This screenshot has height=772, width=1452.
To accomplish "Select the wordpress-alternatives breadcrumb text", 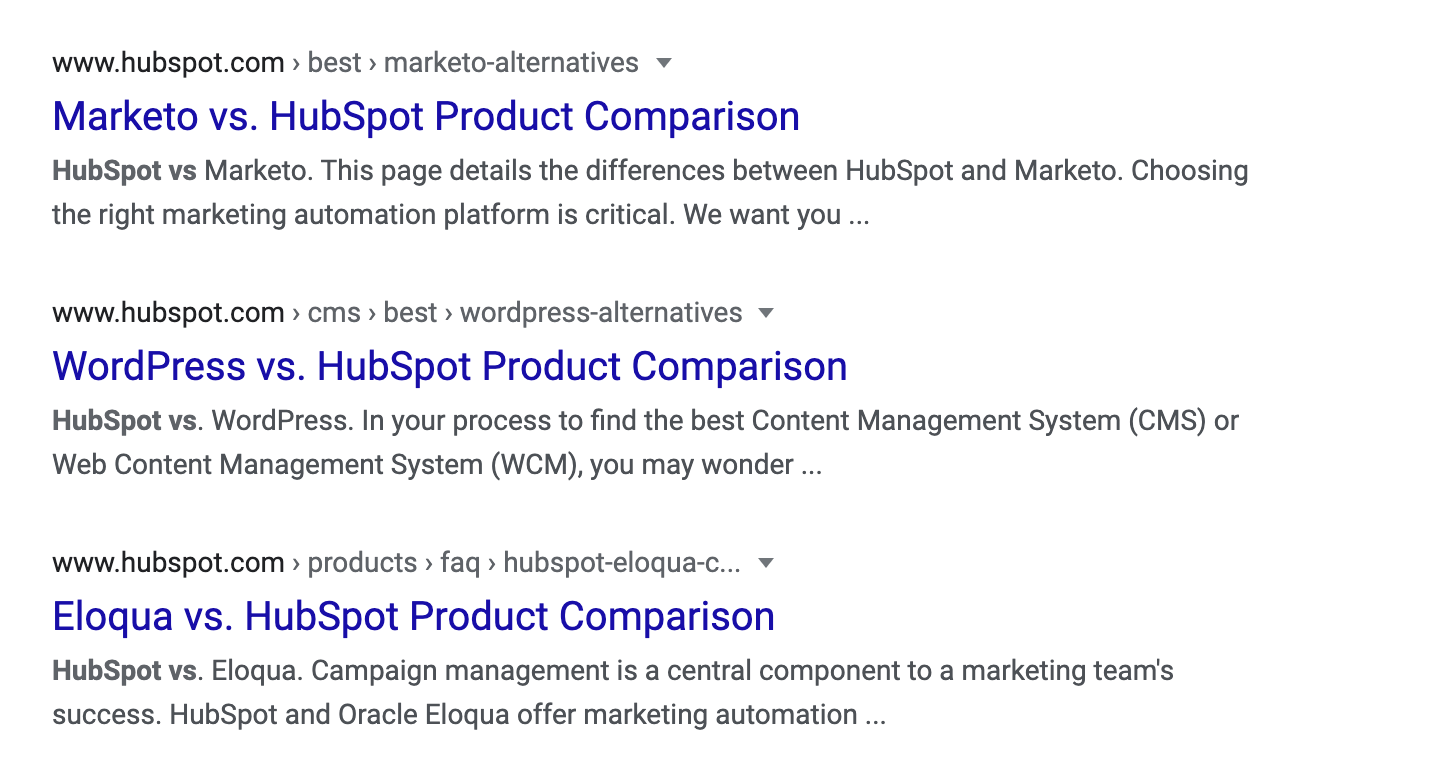I will 601,313.
